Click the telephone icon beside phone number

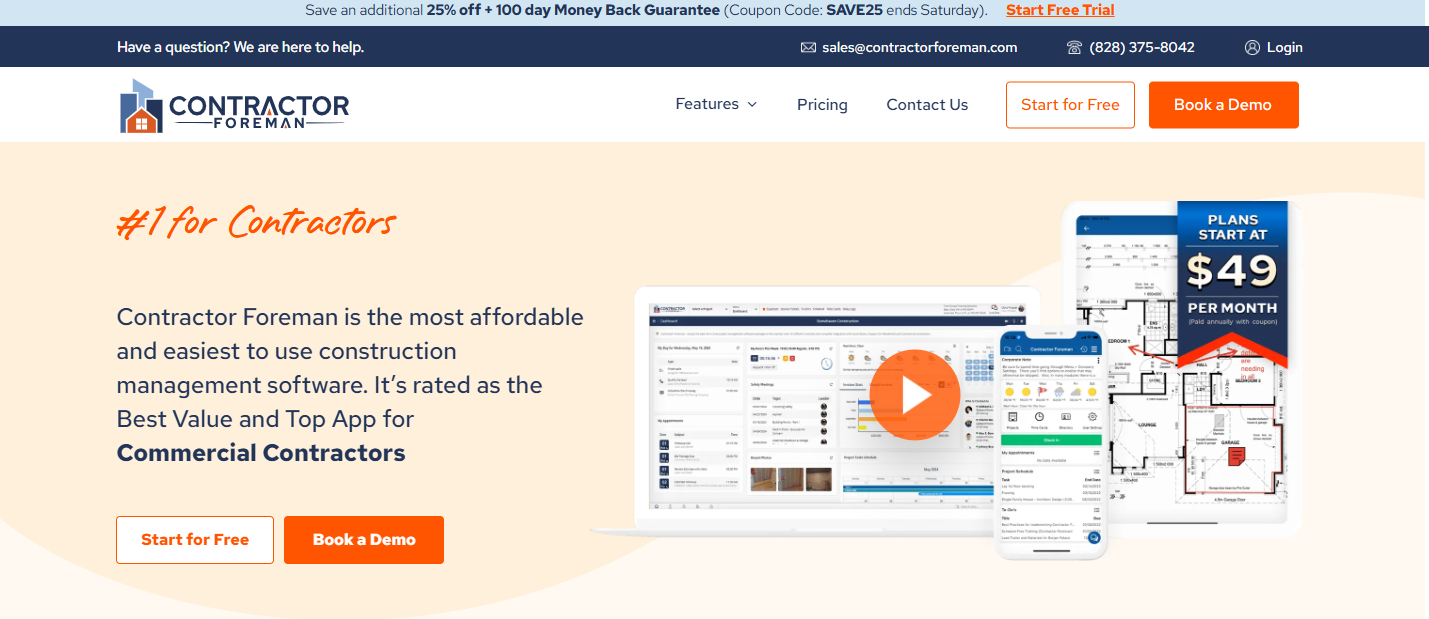(1075, 47)
